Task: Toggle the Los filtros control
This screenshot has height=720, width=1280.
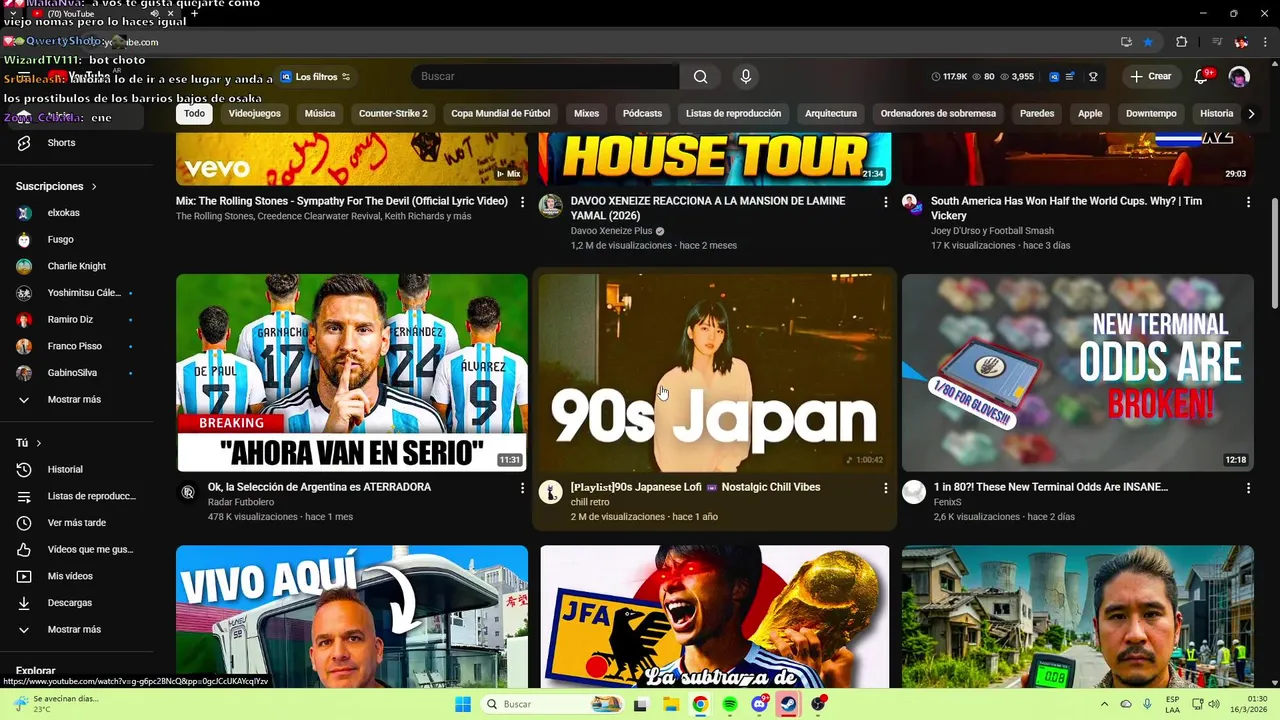Action: pos(315,77)
